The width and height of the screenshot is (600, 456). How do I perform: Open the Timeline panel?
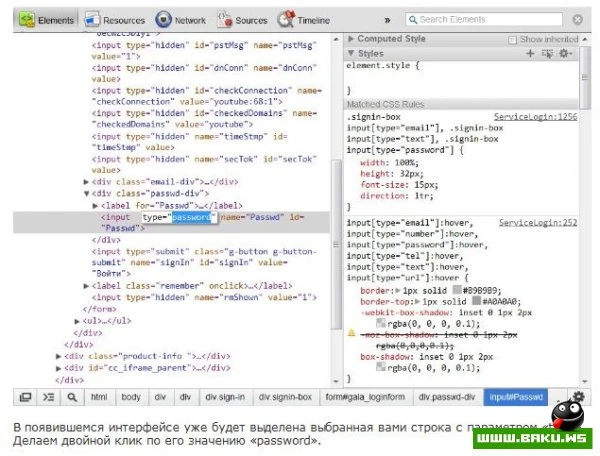click(x=304, y=20)
